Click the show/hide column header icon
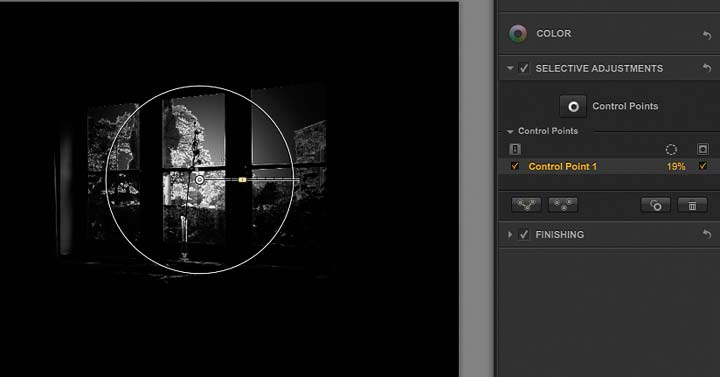 point(515,149)
